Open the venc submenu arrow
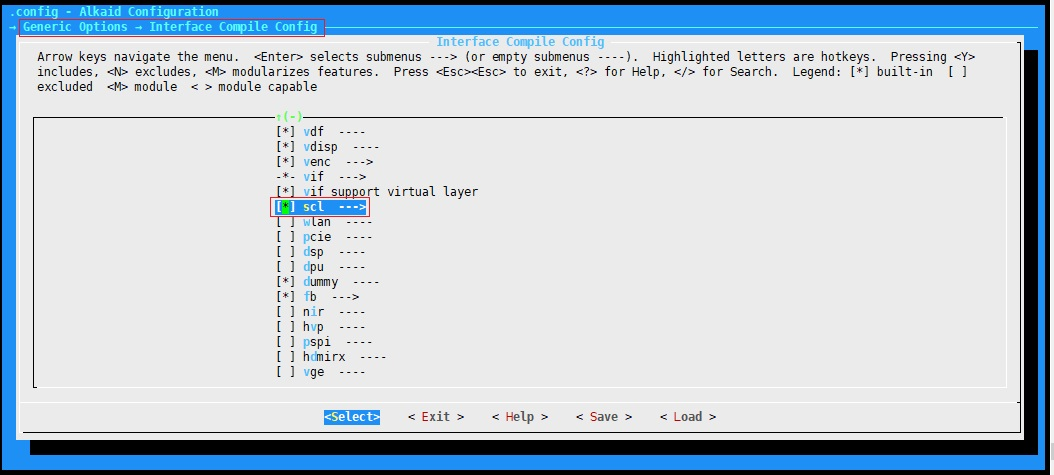The width and height of the screenshot is (1054, 475). [x=359, y=162]
